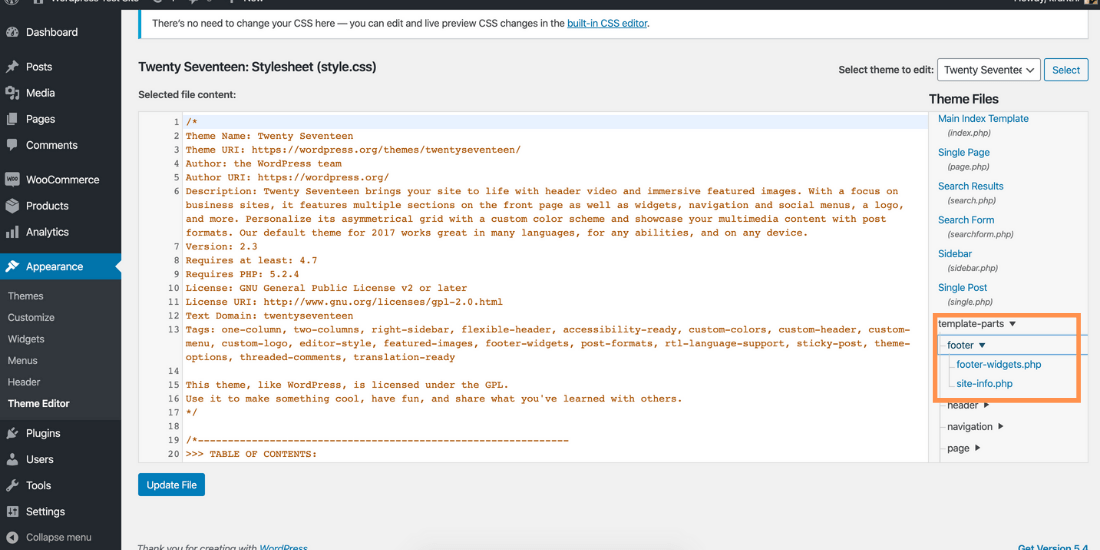Image resolution: width=1100 pixels, height=550 pixels.
Task: Click 'Text Domain: twentyseventeen' line
Action: [x=269, y=316]
